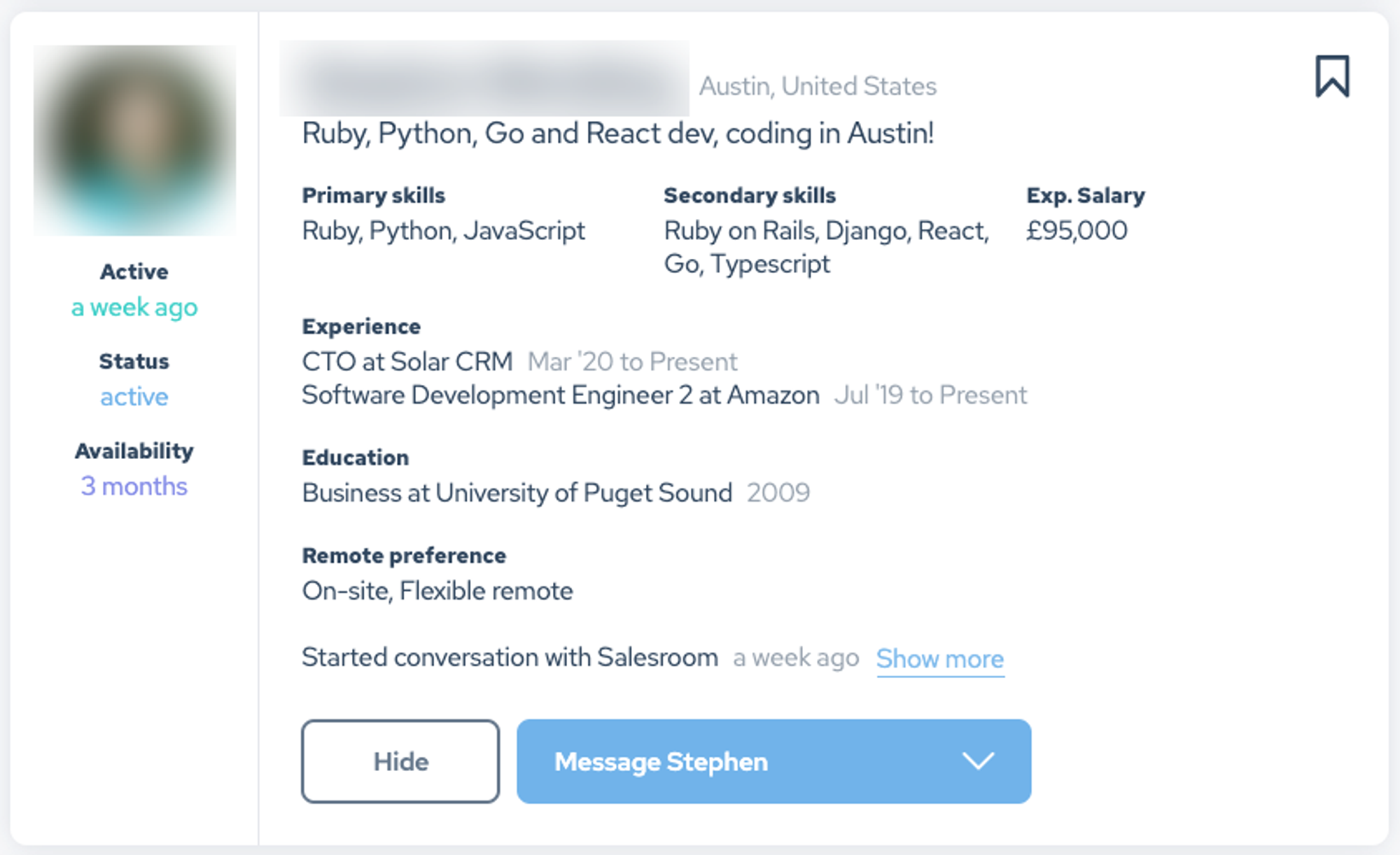Select secondary skills 'Ruby on Rails, Django, React'
This screenshot has width=1400, height=855.
826,230
